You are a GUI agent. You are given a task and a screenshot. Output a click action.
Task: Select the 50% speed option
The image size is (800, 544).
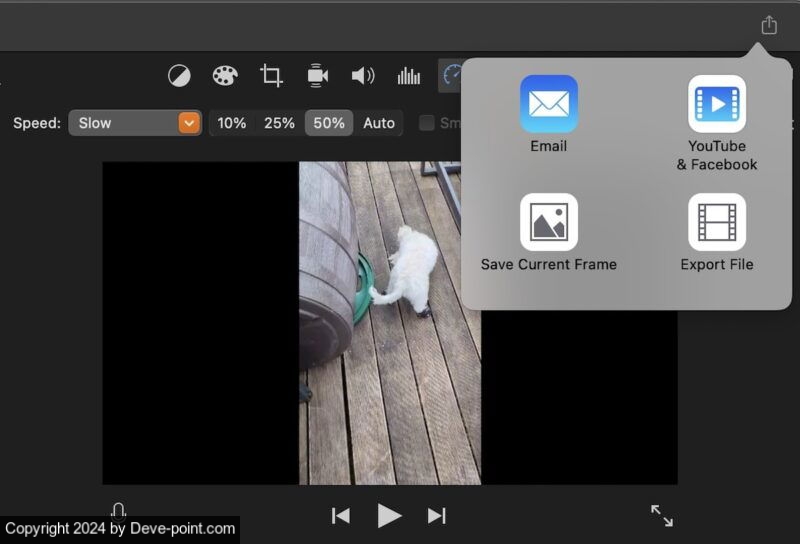coord(329,123)
